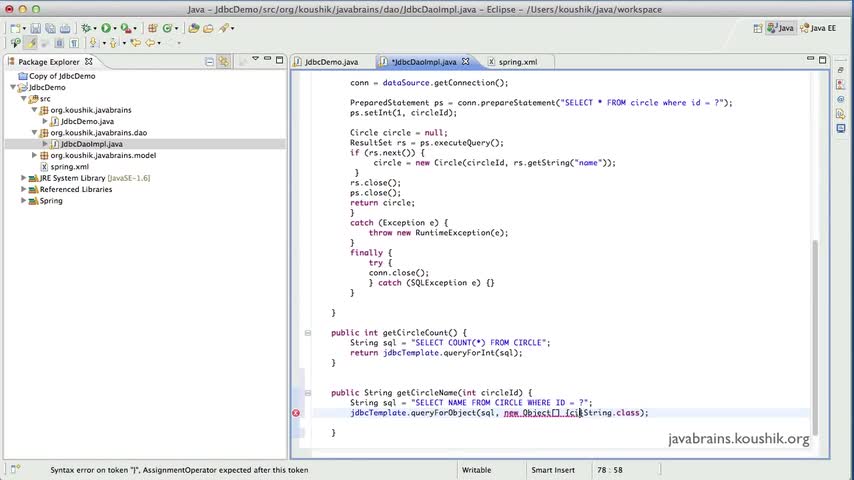Click the Print icon in toolbar
The height and width of the screenshot is (480, 854).
click(x=65, y=28)
